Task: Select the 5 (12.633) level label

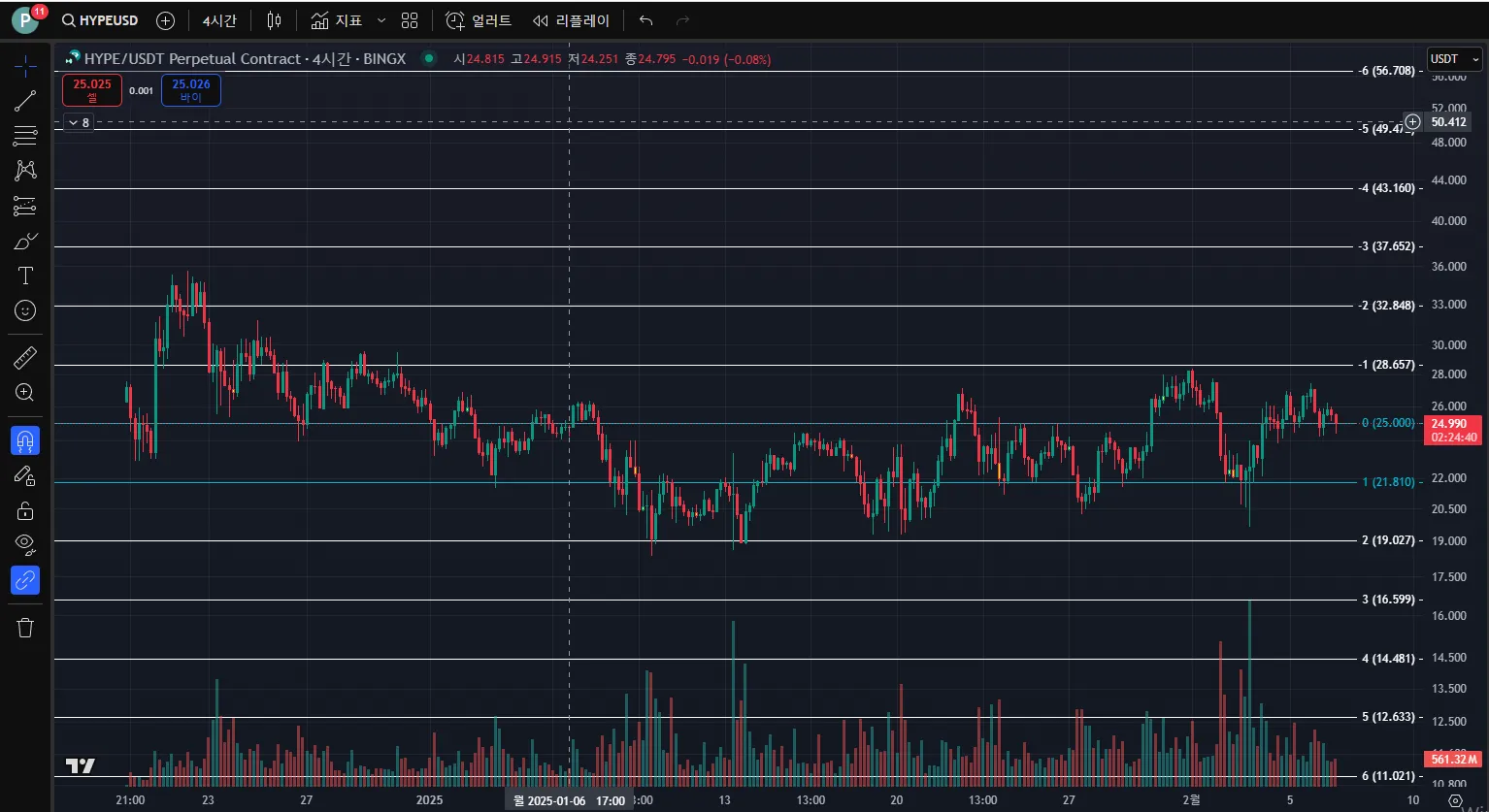Action: coord(1388,717)
